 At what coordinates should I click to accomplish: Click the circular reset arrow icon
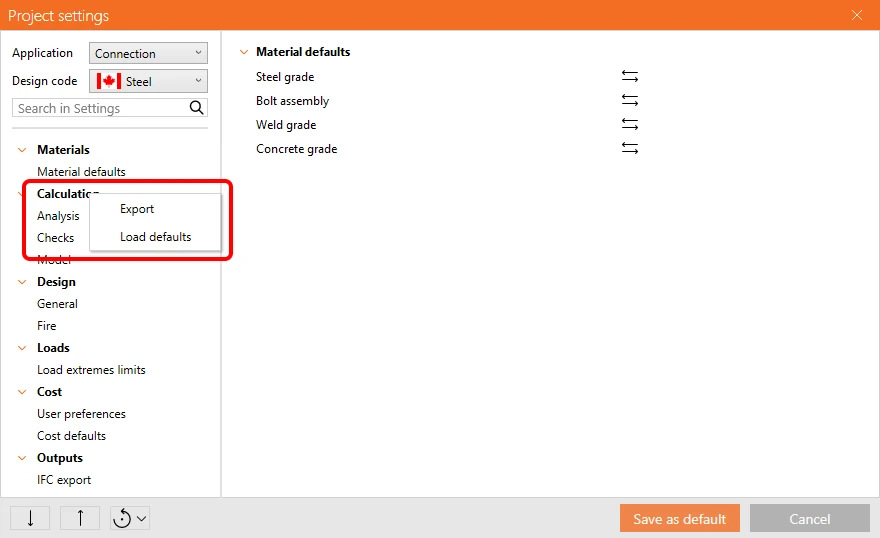click(122, 518)
